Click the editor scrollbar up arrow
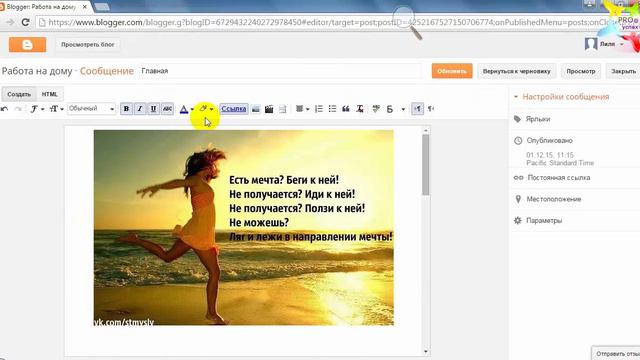 coord(426,131)
